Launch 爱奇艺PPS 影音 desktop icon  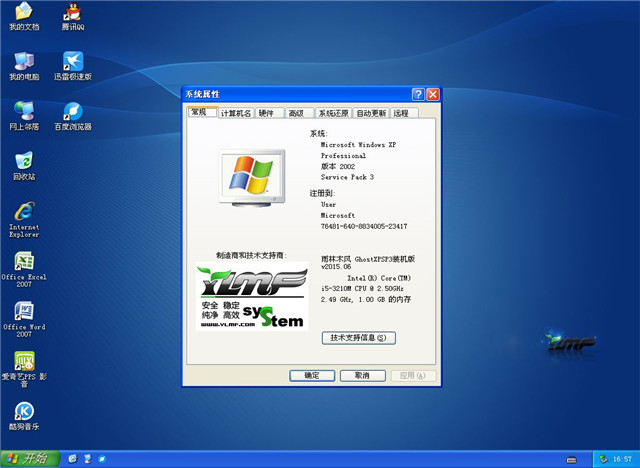coord(23,362)
